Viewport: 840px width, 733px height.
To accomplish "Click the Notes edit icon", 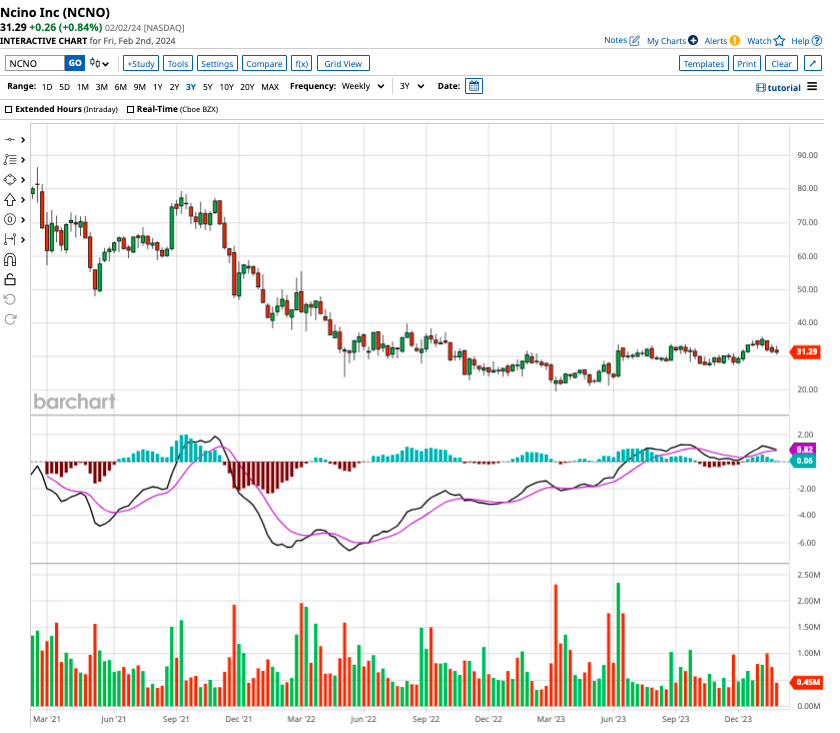I will 634,40.
